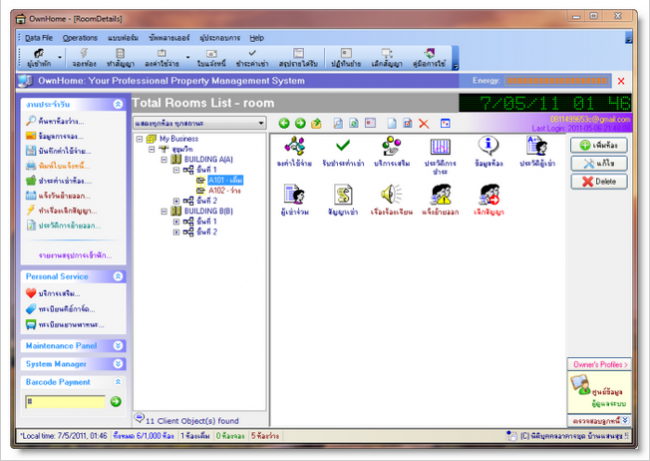Click the edit button with wrench tools icon
Viewport: 650px width, 461px height.
click(x=599, y=163)
